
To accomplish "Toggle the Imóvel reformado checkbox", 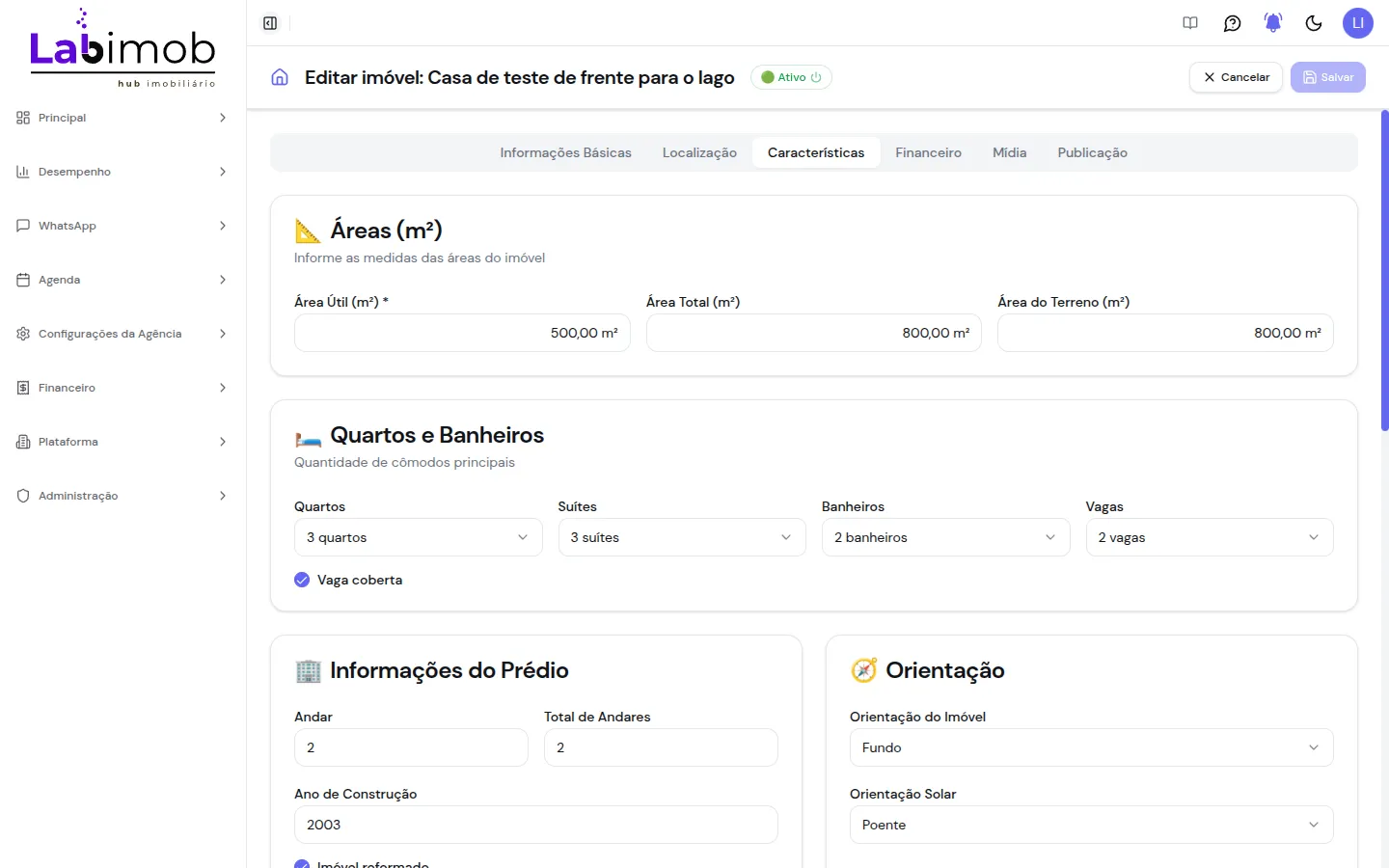I will click(302, 864).
